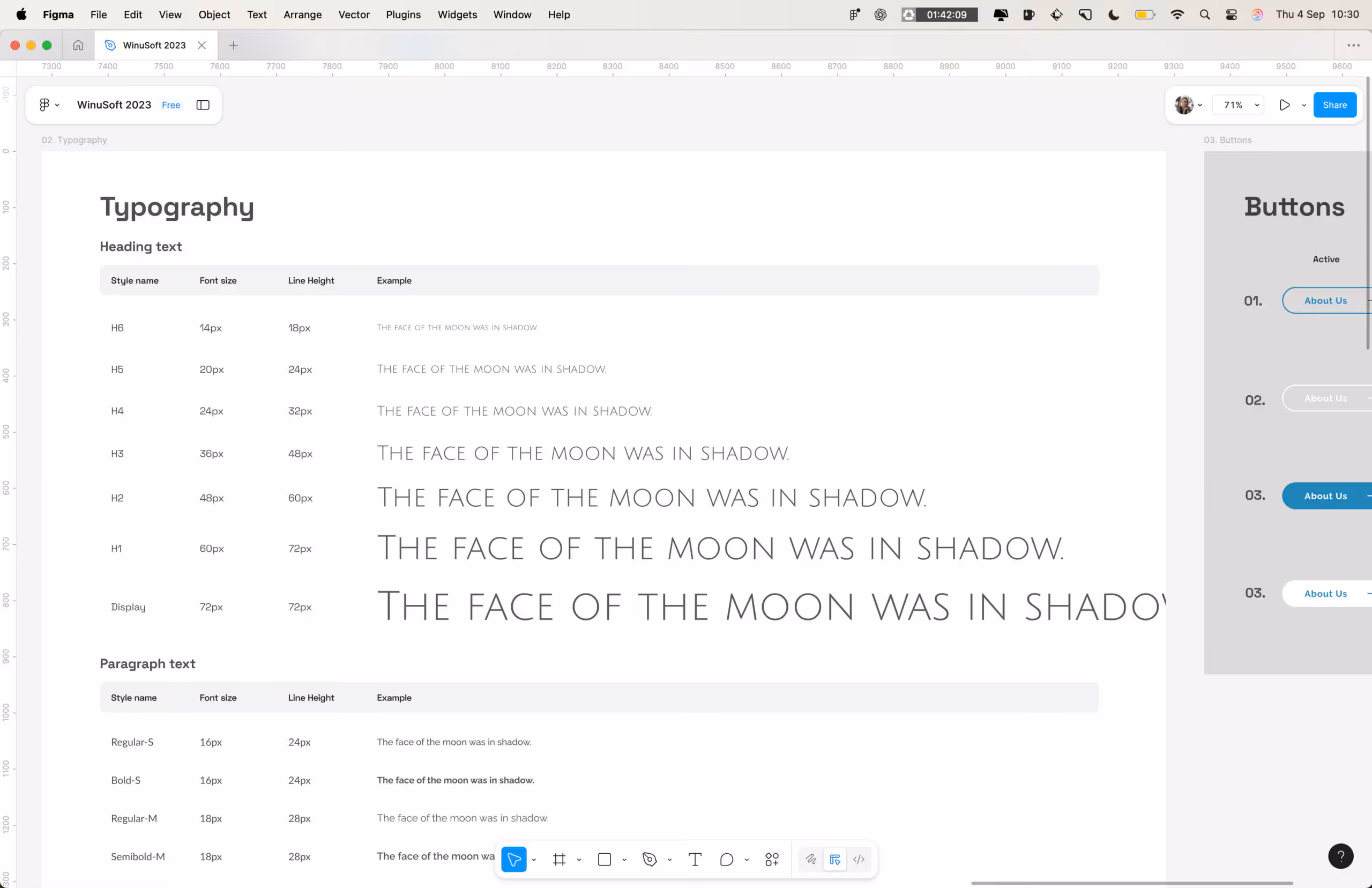Open the Plugins menu
This screenshot has width=1372, height=888.
(x=403, y=14)
